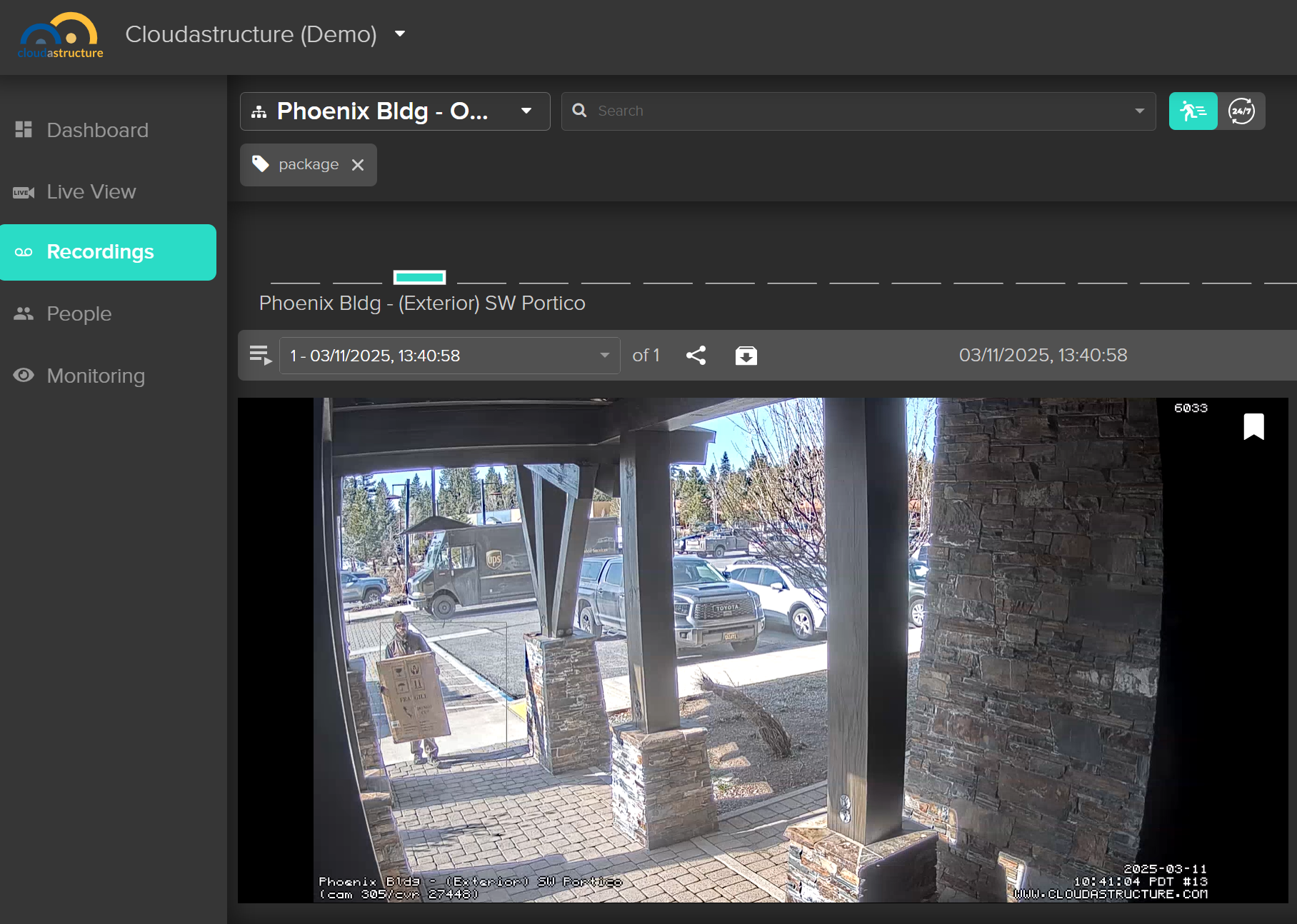
Task: Download the recording with the archive icon
Action: point(746,356)
